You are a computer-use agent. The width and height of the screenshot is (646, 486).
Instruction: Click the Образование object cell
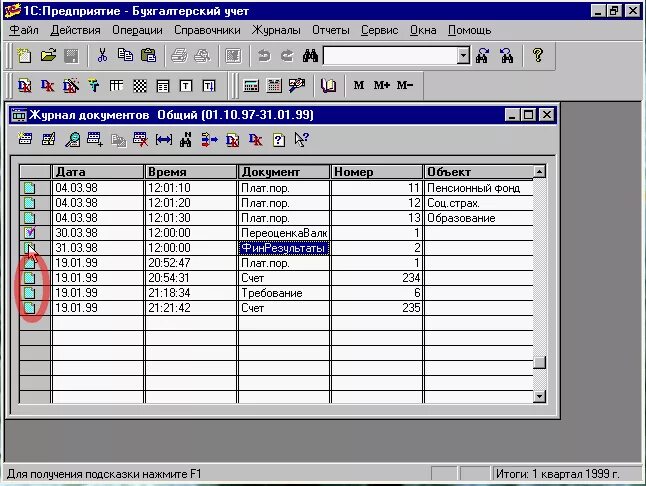(x=478, y=218)
